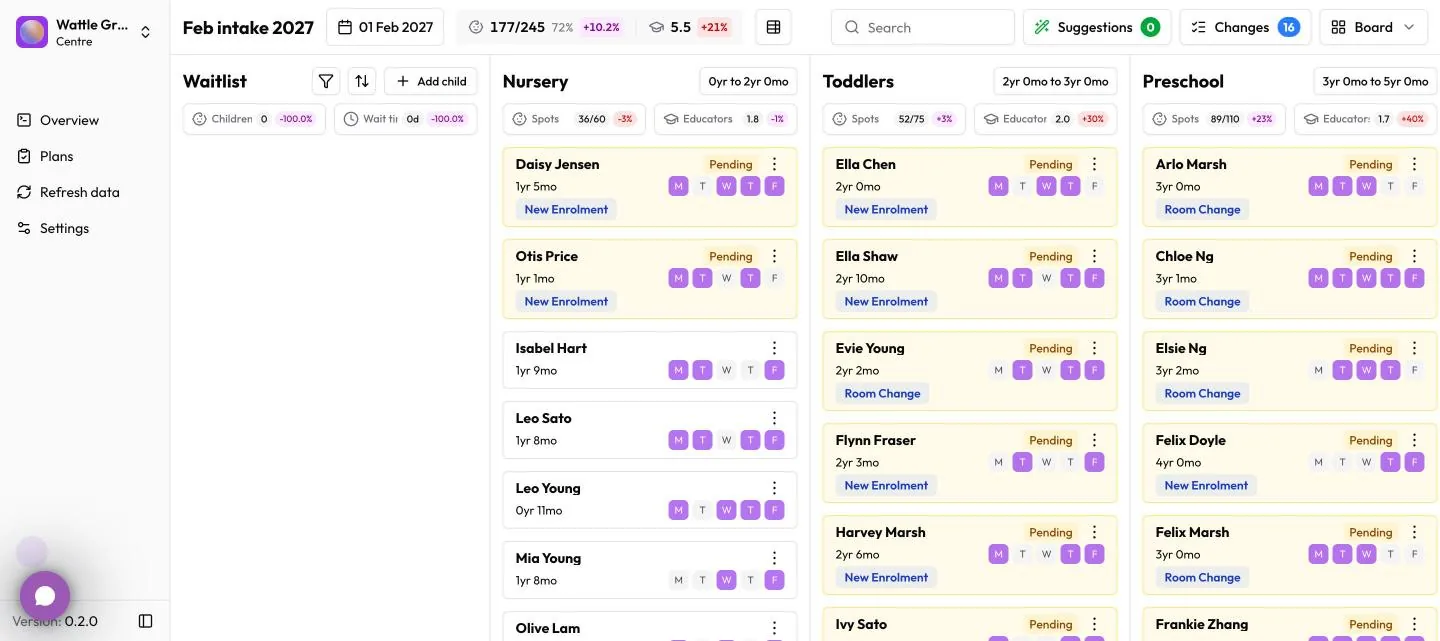This screenshot has height=641, width=1440.
Task: Open the Waitlist filter icon
Action: pos(326,81)
